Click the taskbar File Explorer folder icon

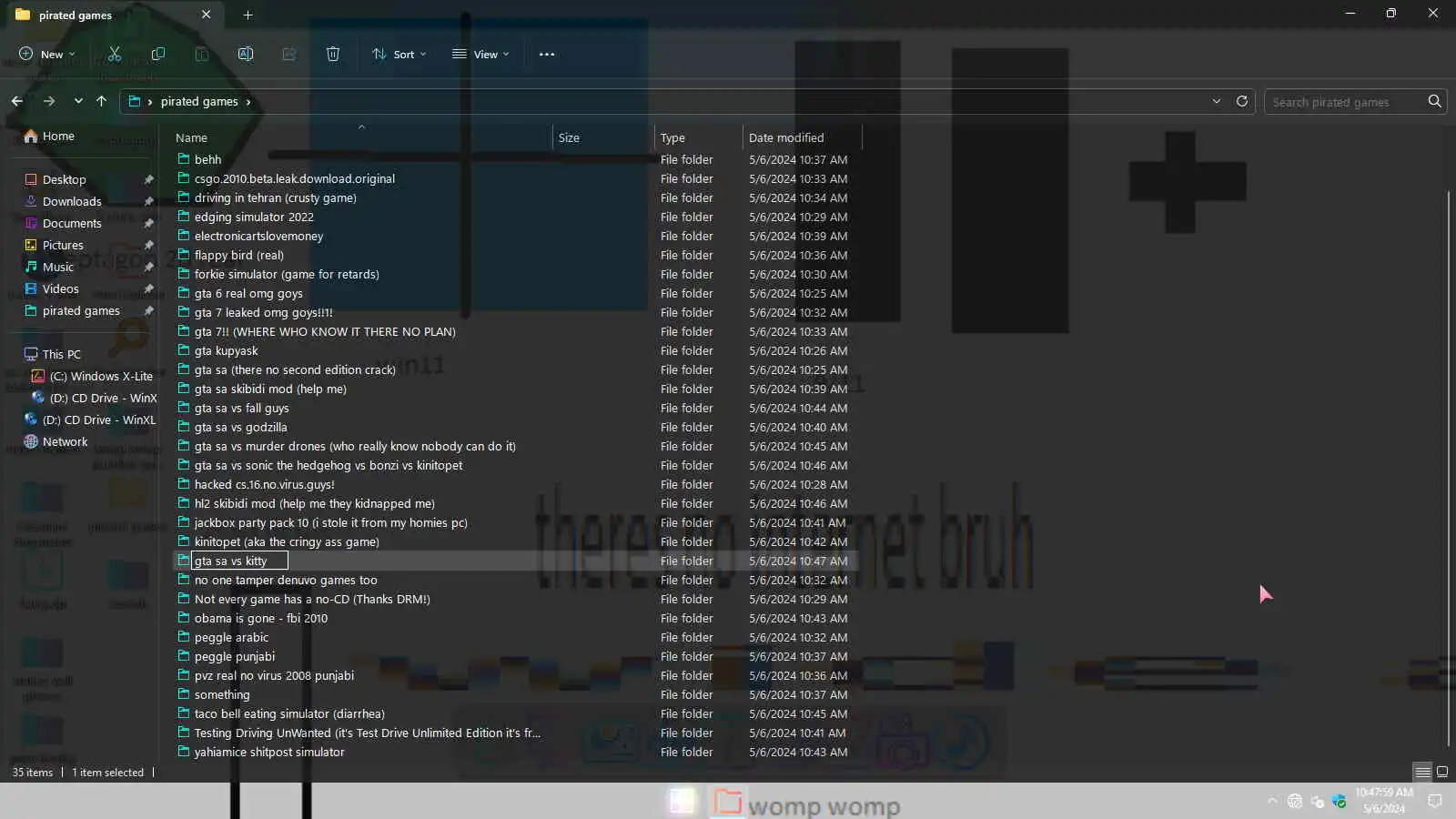[727, 801]
